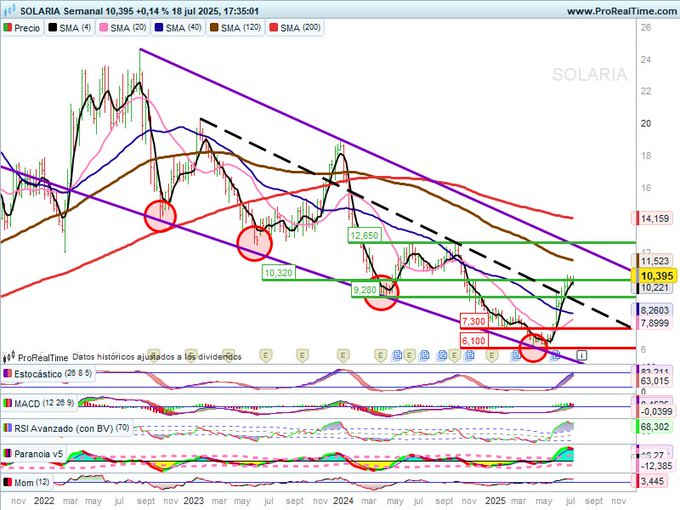Open RSI Avanzado (con BV) label
This screenshot has height=510, width=680.
tap(72, 428)
